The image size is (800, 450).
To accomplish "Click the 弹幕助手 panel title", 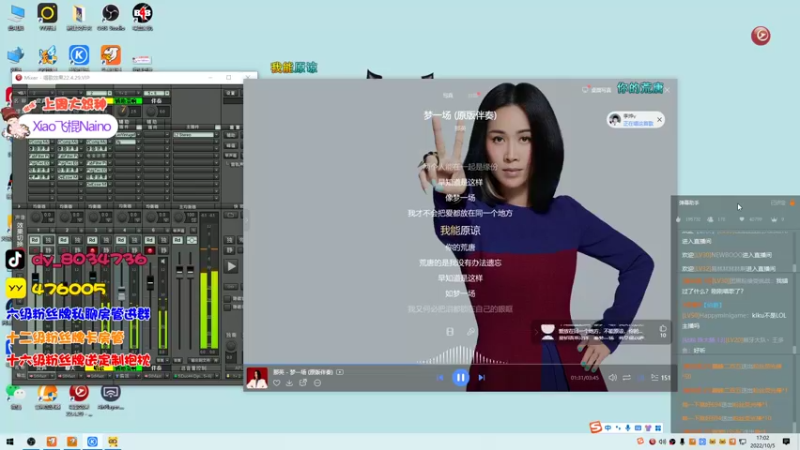I will pyautogui.click(x=689, y=203).
